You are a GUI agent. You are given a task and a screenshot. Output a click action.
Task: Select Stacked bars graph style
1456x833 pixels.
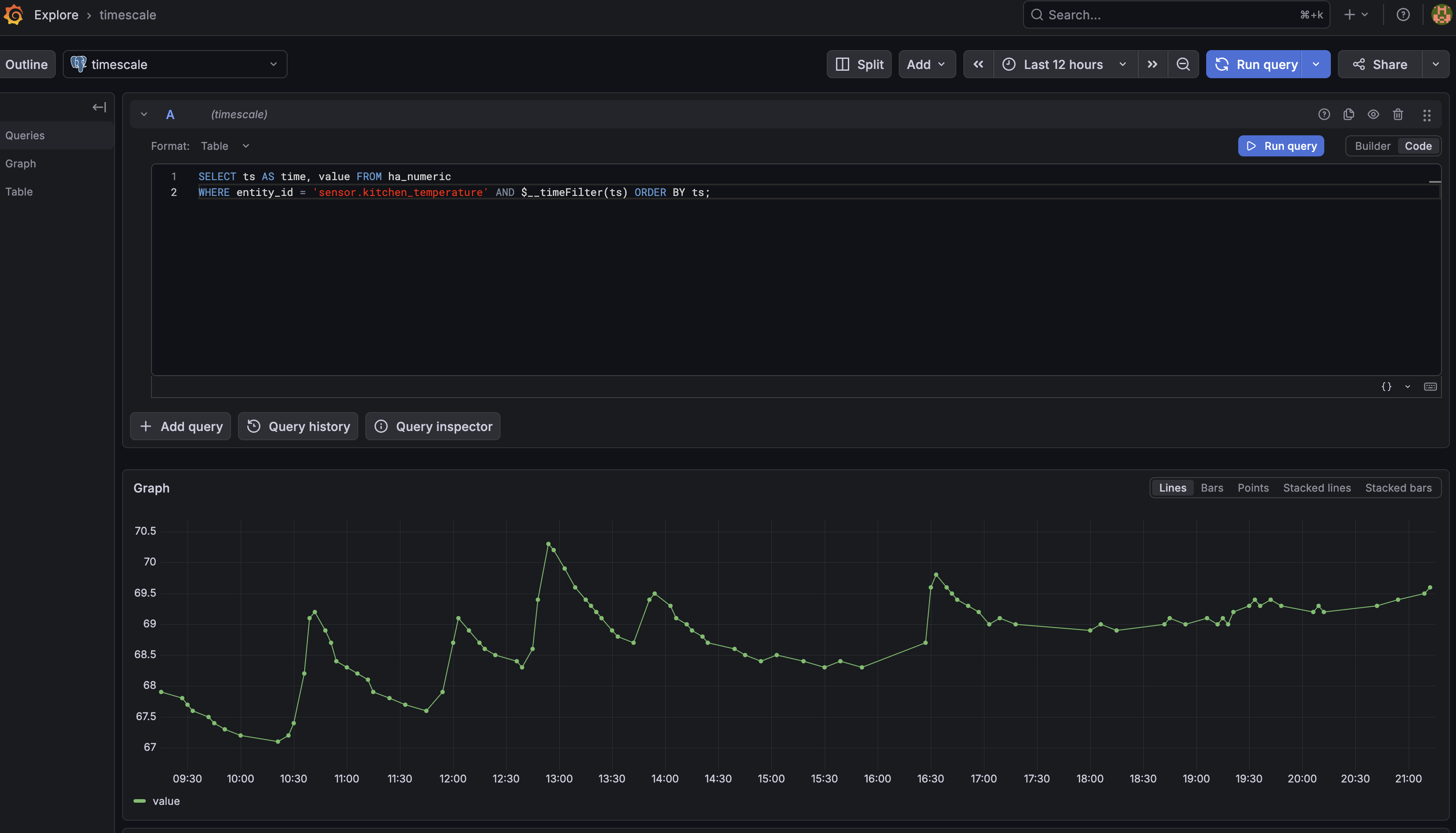(1398, 488)
